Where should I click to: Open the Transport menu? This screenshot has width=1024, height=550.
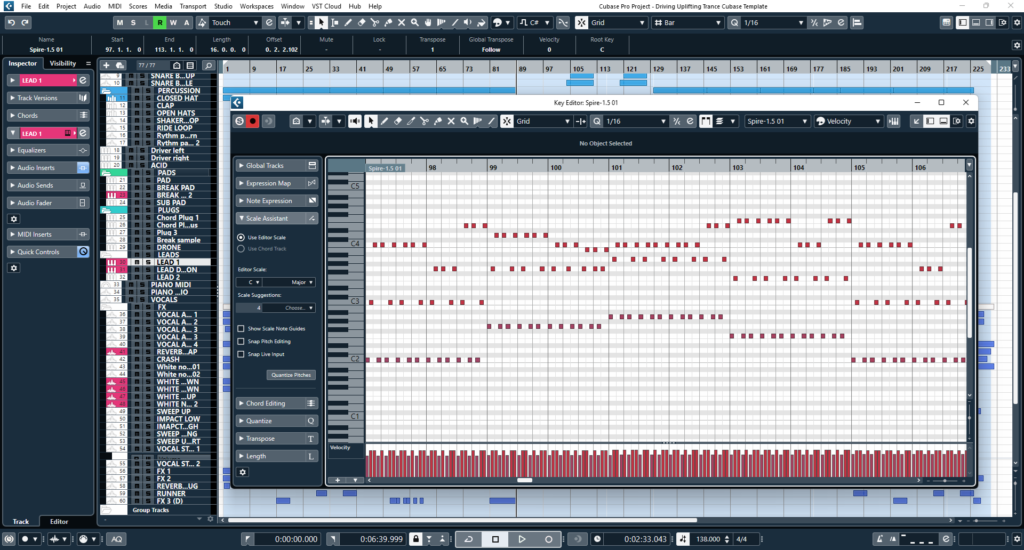pyautogui.click(x=193, y=6)
